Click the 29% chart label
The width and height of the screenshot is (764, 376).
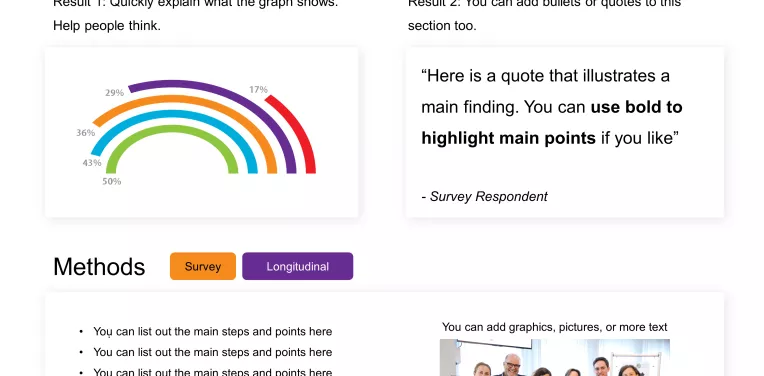pos(115,93)
